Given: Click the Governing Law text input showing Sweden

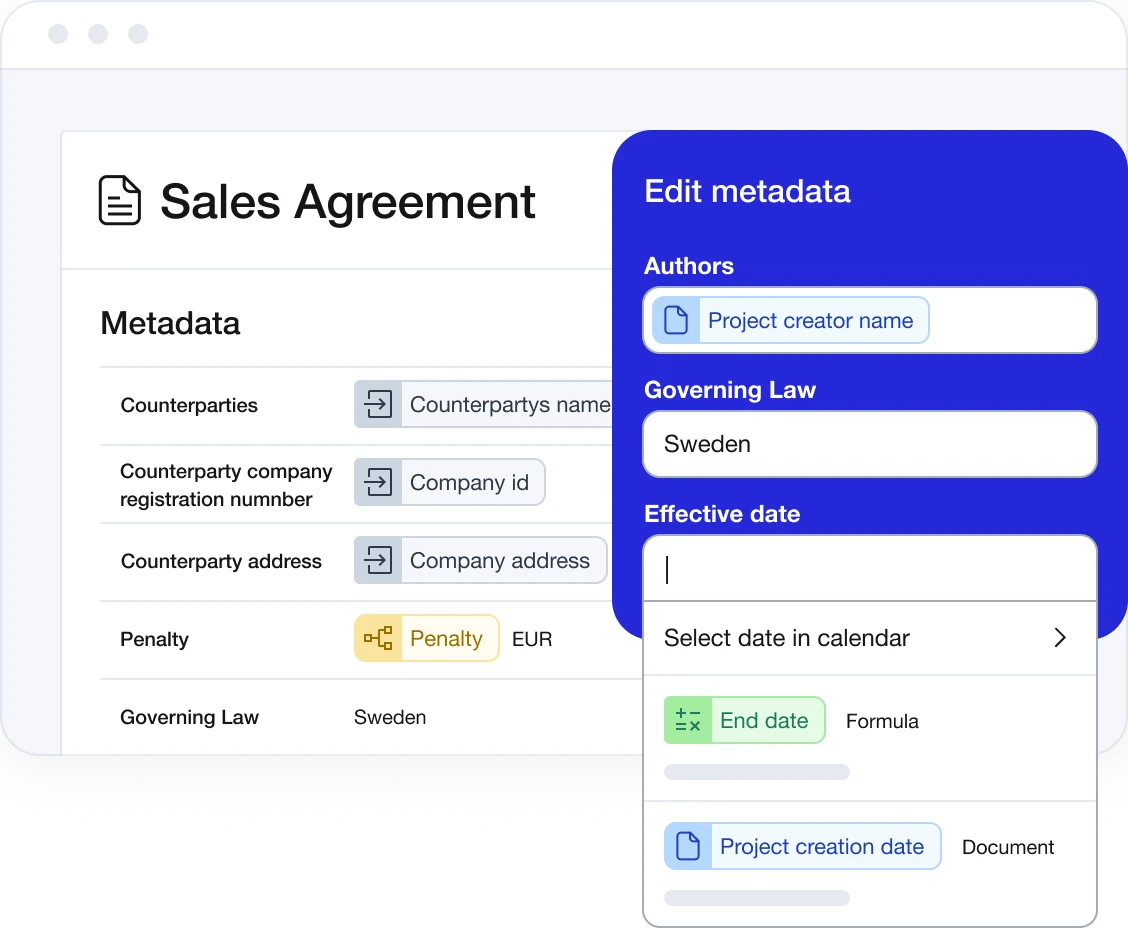Looking at the screenshot, I should tap(869, 443).
